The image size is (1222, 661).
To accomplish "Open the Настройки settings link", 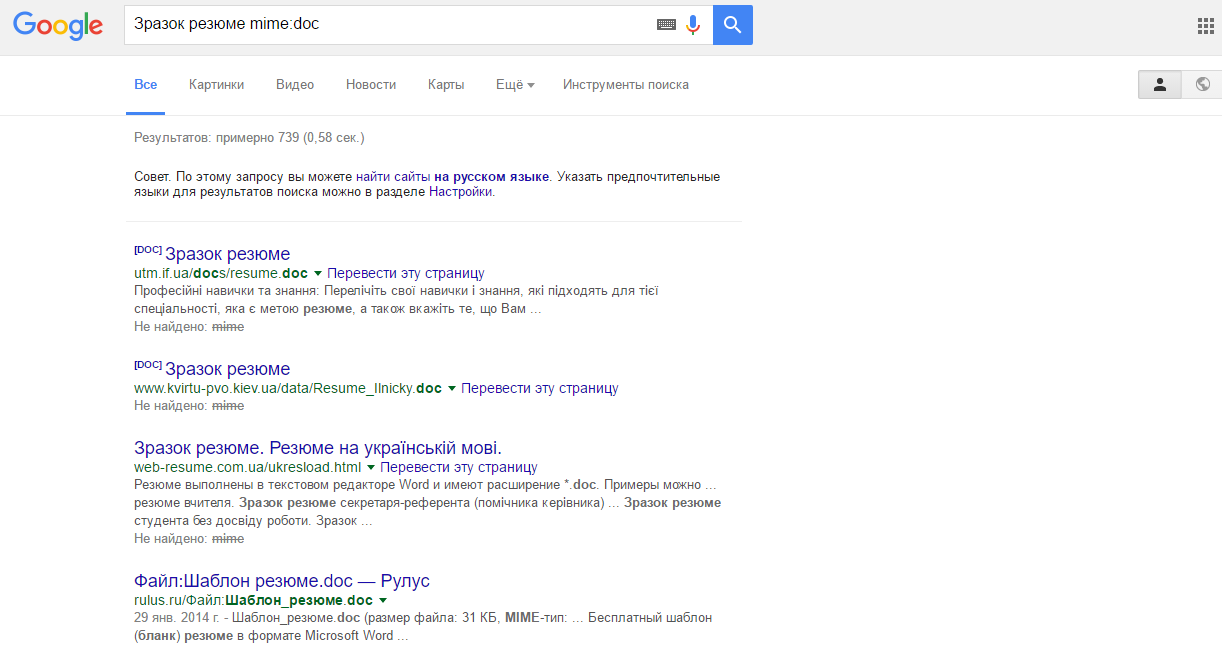I will (461, 192).
